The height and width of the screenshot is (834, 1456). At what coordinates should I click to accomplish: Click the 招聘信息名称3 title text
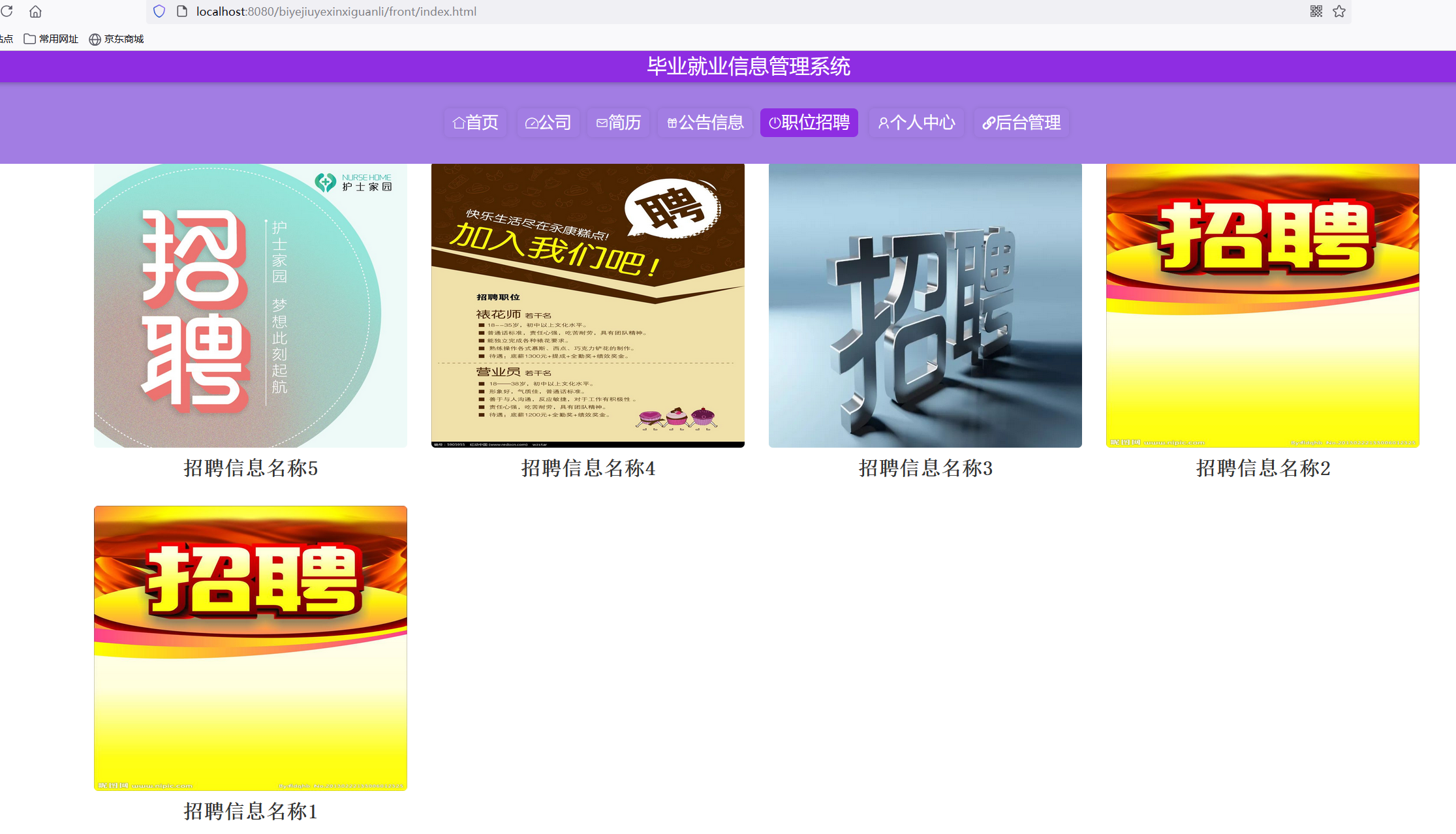coord(925,468)
